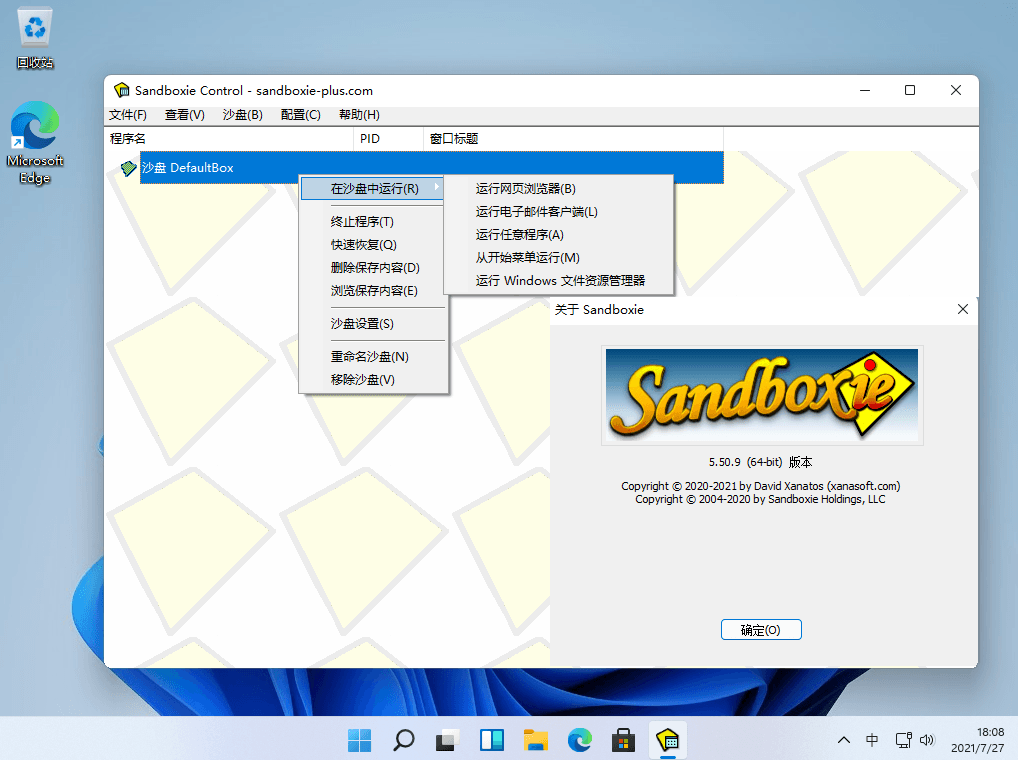The height and width of the screenshot is (760, 1018).
Task: Click the Sandboxie Holdings copyright line
Action: (x=760, y=499)
